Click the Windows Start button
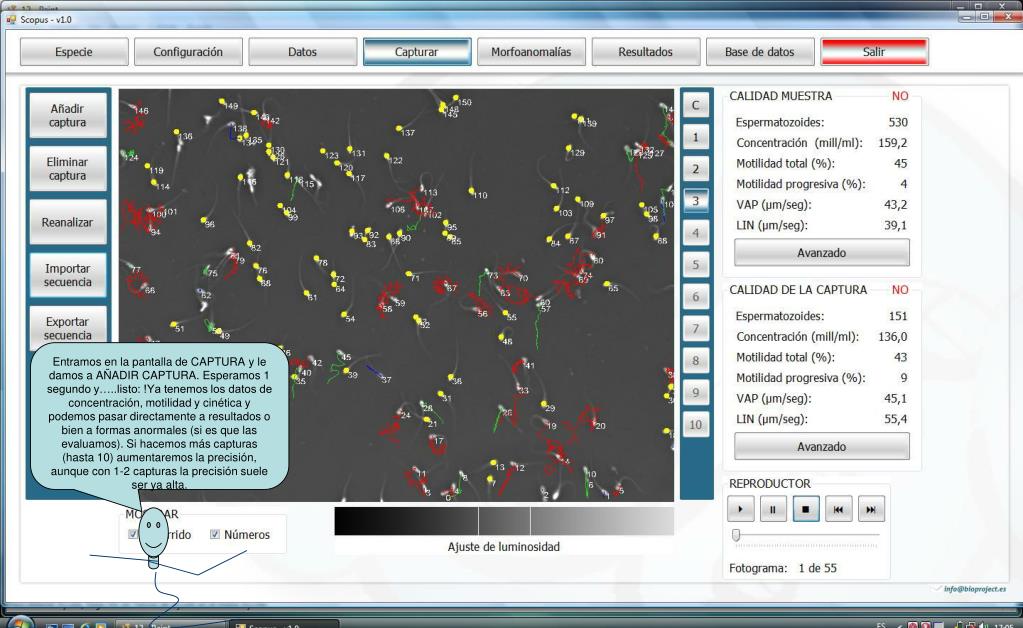Image resolution: width=1023 pixels, height=628 pixels. pos(20,621)
